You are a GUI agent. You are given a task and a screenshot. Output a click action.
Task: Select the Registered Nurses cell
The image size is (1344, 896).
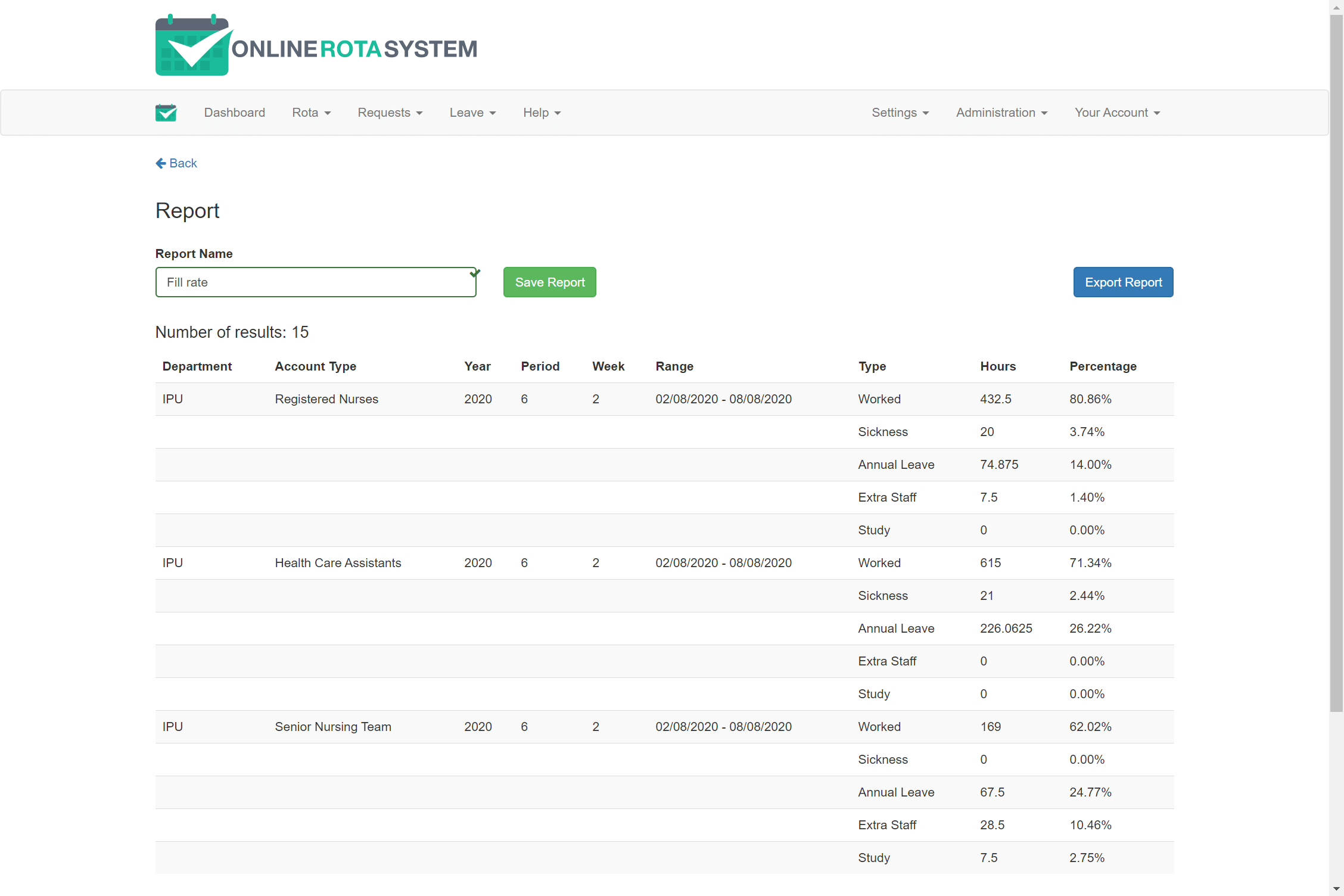point(326,399)
